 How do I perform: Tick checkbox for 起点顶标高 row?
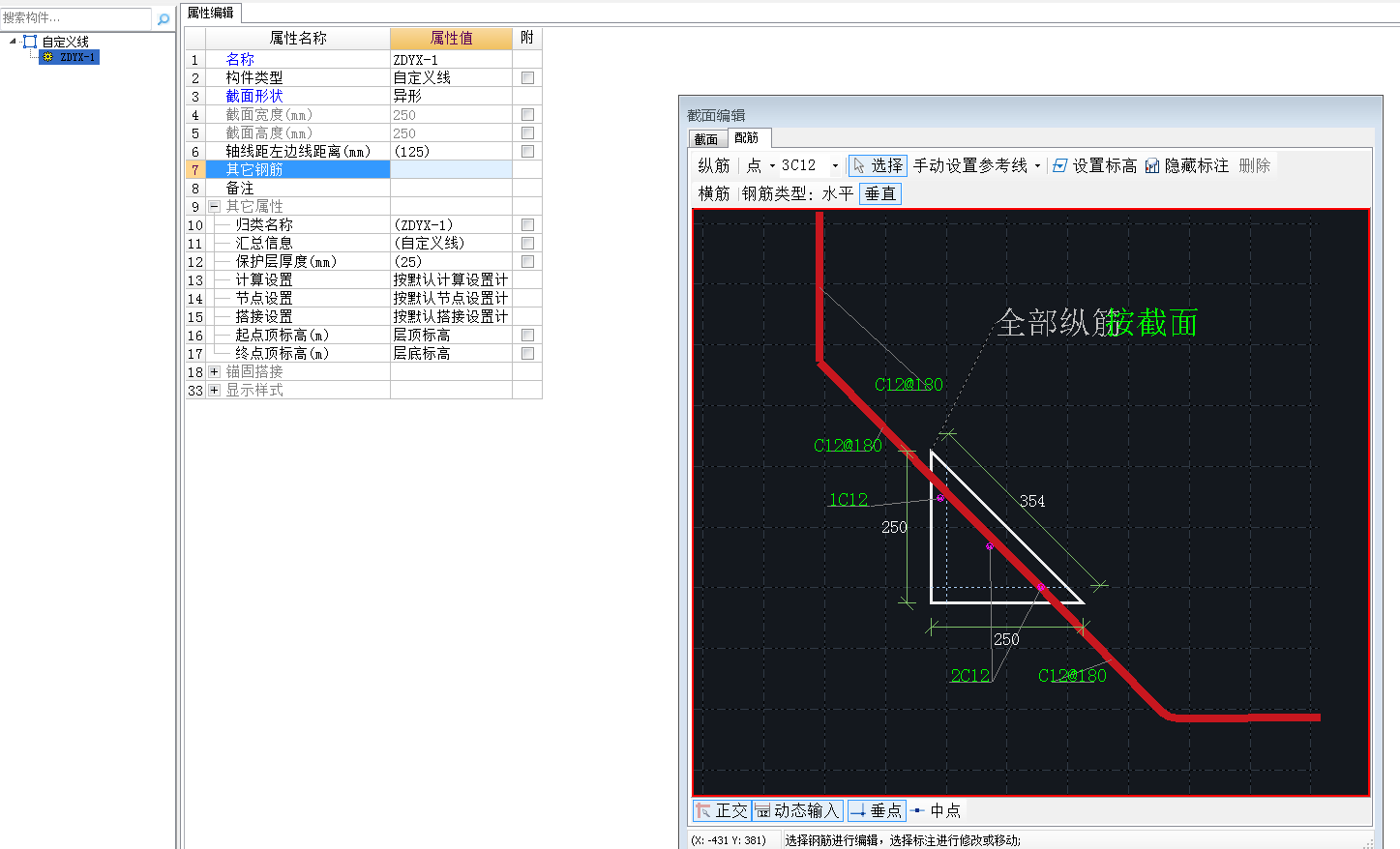tap(527, 335)
